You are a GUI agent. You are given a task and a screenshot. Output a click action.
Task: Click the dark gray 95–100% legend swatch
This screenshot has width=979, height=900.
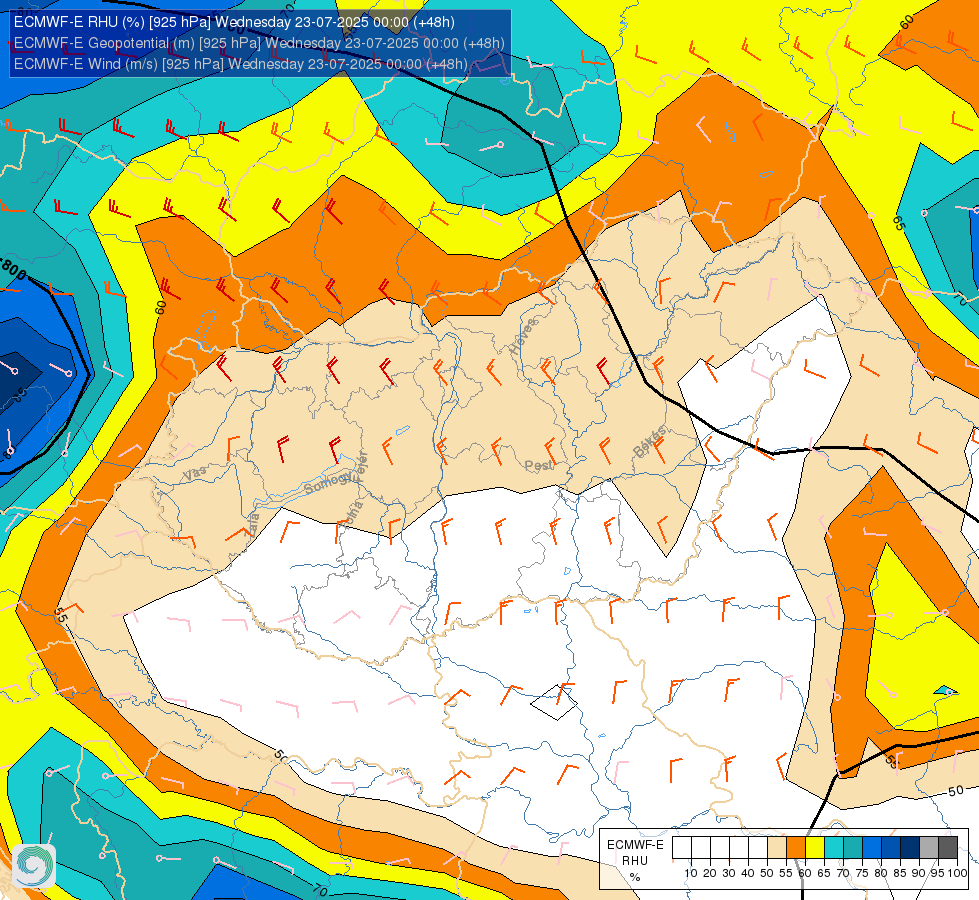(x=948, y=848)
